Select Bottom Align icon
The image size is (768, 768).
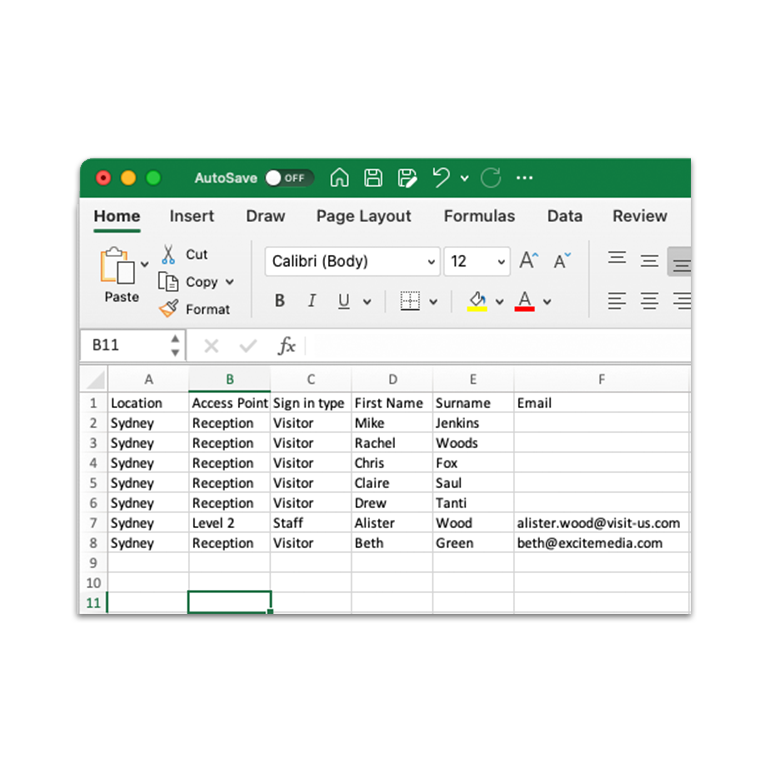[x=680, y=262]
